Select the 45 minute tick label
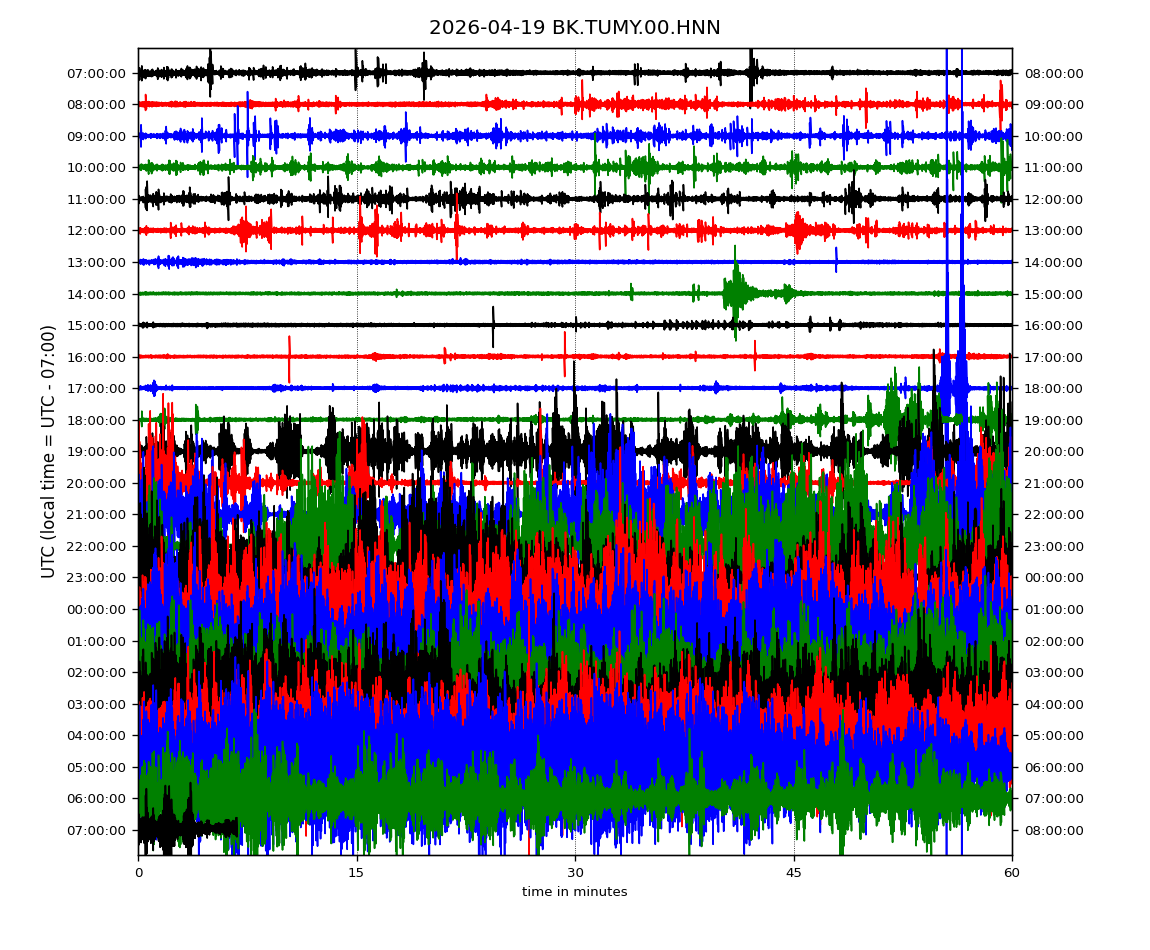Image resolution: width=1150 pixels, height=950 pixels. click(794, 873)
